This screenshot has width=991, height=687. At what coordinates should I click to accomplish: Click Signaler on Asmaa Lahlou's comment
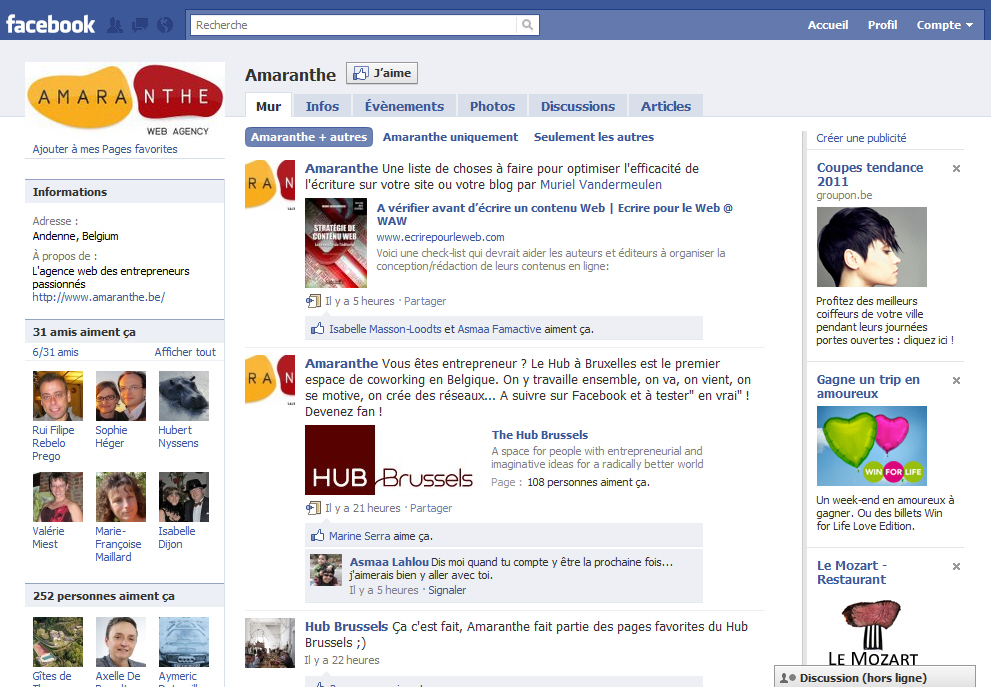447,590
